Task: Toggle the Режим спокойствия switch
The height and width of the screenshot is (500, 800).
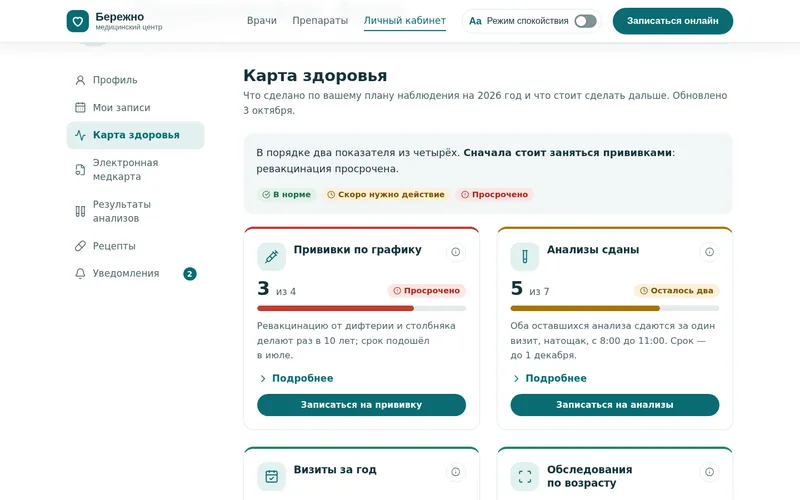Action: coord(585,21)
